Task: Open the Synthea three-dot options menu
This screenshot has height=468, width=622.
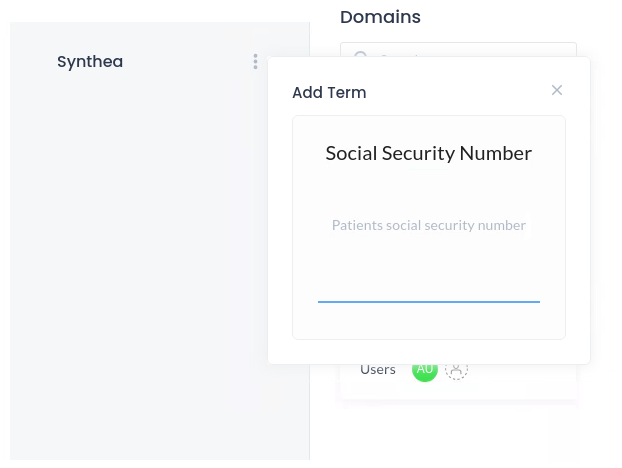Action: point(255,62)
